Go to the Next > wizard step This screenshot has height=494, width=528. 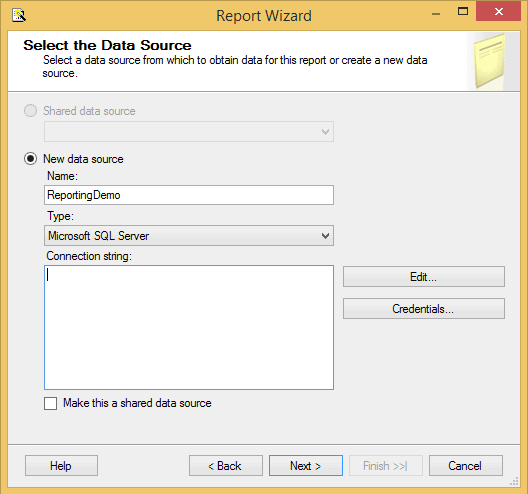pos(306,466)
